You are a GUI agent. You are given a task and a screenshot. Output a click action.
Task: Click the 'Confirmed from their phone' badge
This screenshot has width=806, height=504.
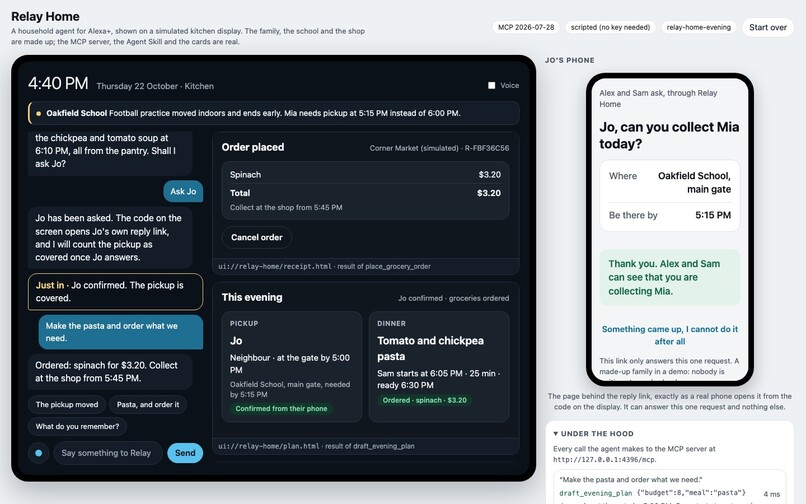(x=281, y=408)
